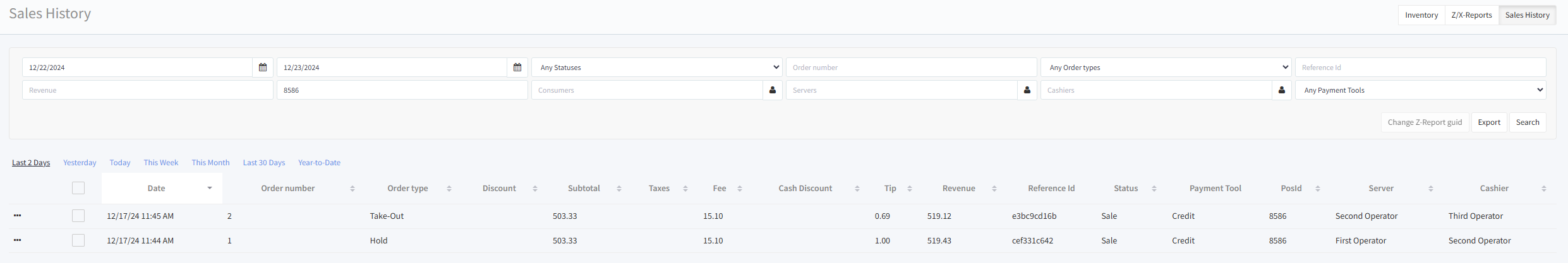Sort table by Order number column

pyautogui.click(x=353, y=189)
